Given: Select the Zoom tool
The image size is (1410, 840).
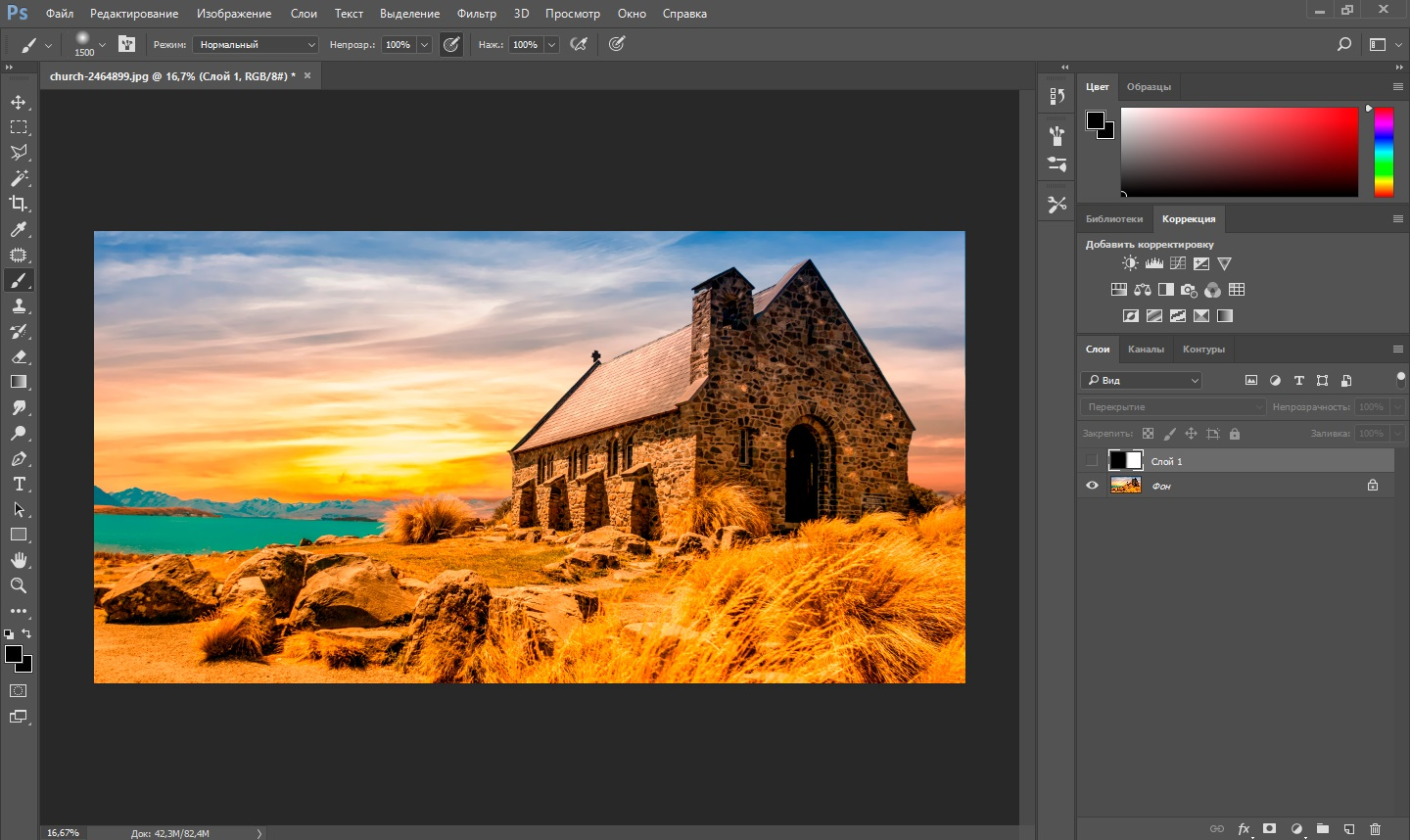Looking at the screenshot, I should [19, 585].
